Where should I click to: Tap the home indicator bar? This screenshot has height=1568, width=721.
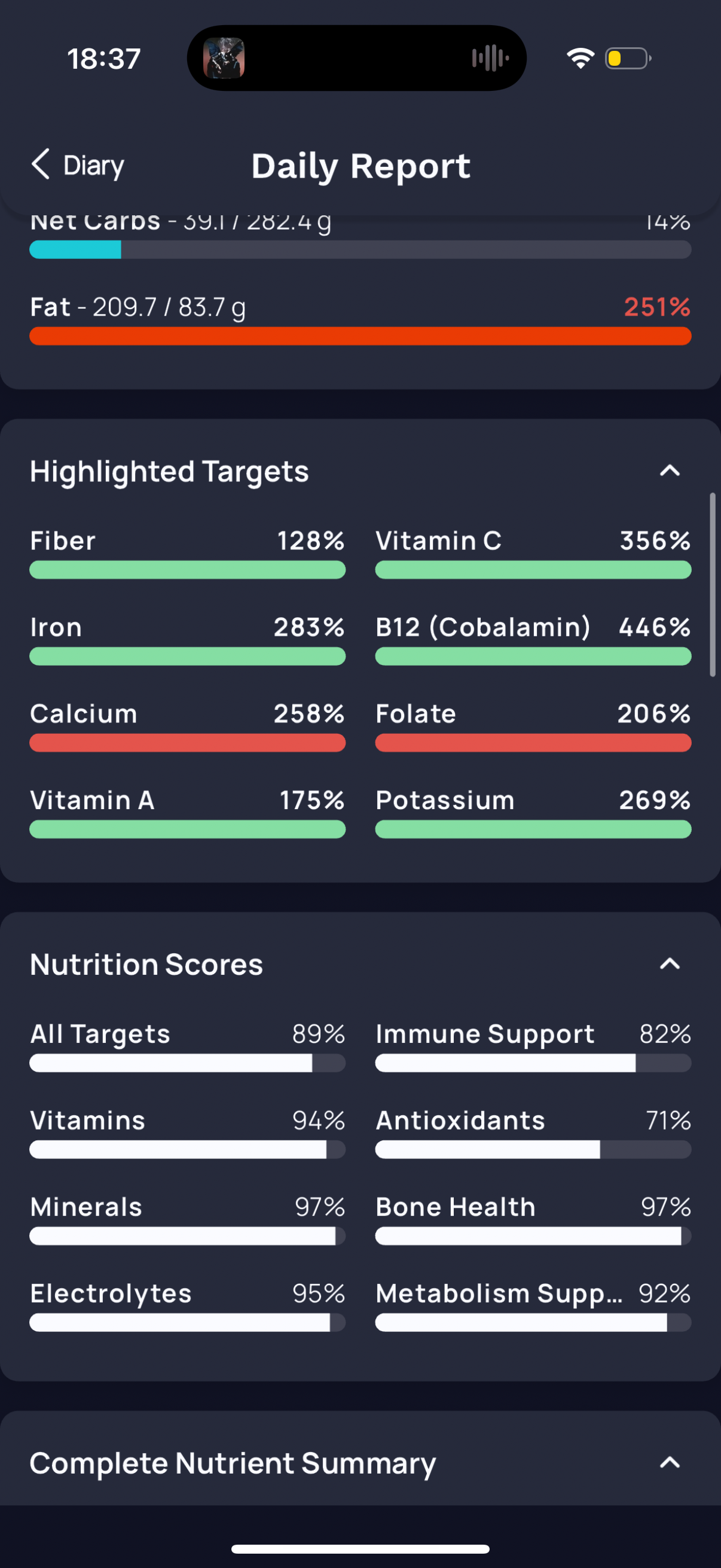click(x=360, y=1548)
